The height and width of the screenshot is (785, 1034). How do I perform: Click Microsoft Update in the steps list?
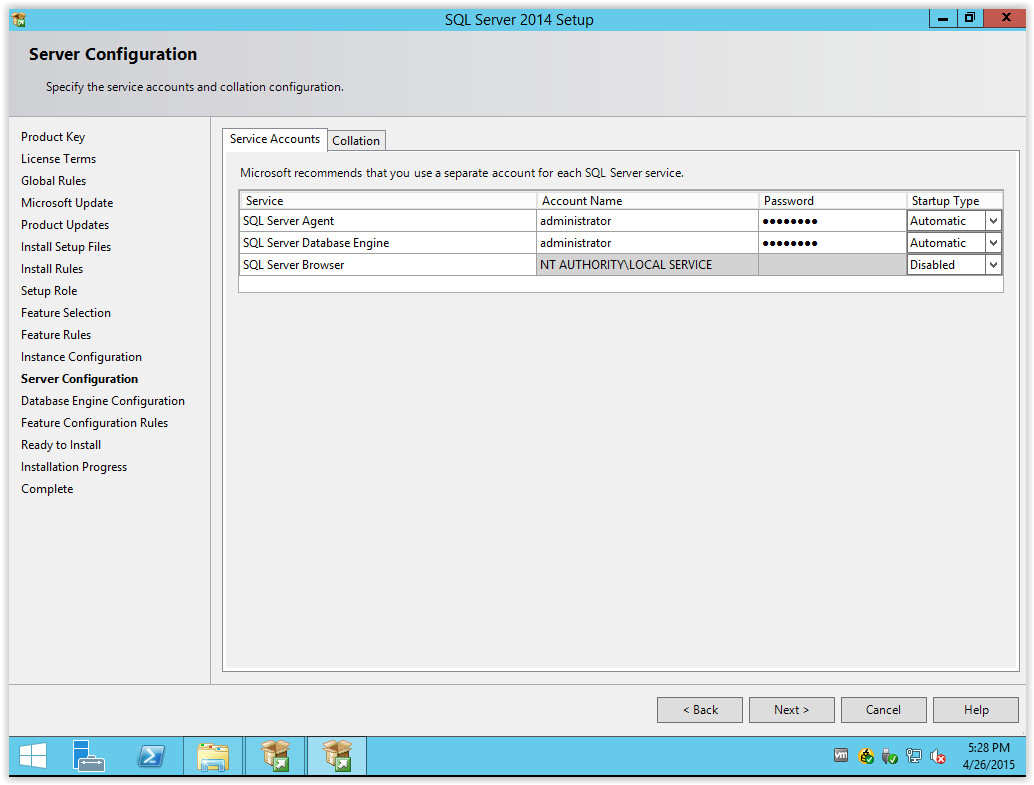[67, 203]
